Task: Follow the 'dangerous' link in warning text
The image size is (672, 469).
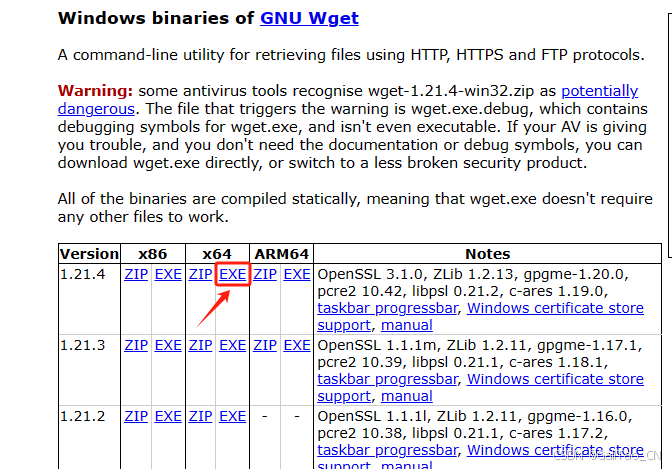Action: [96, 109]
